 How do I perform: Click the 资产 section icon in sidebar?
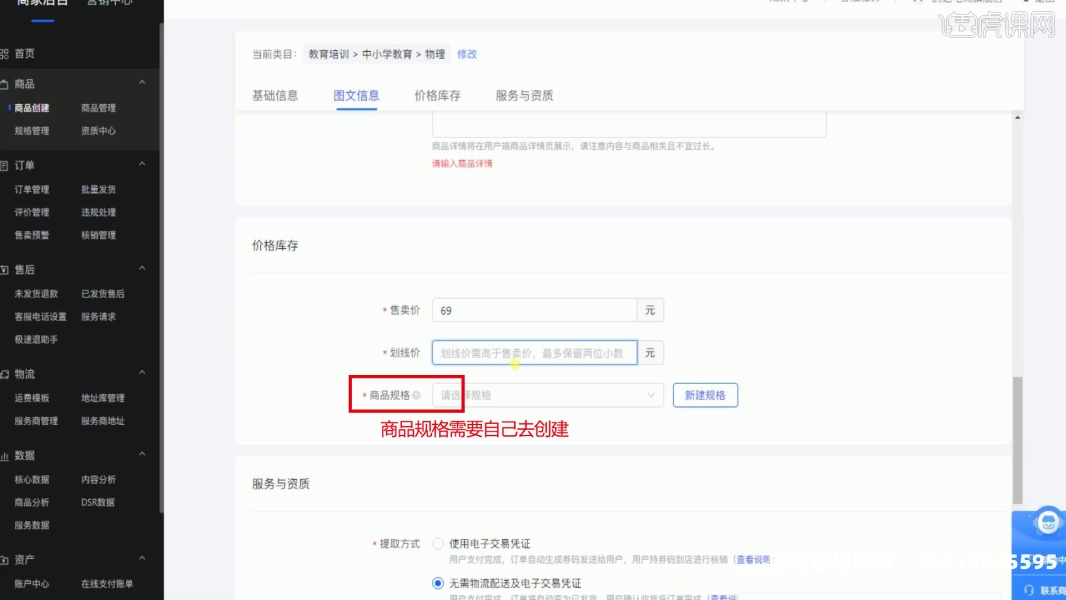tap(5, 560)
